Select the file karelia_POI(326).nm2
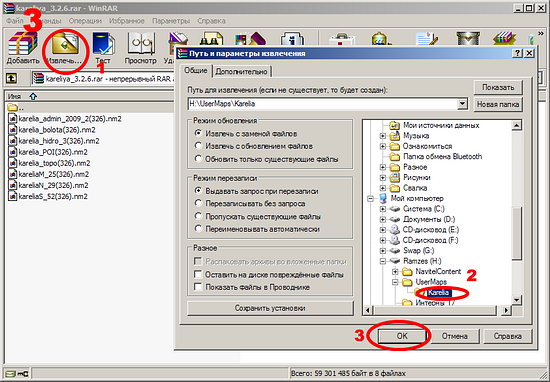The image size is (550, 382). pyautogui.click(x=48, y=152)
